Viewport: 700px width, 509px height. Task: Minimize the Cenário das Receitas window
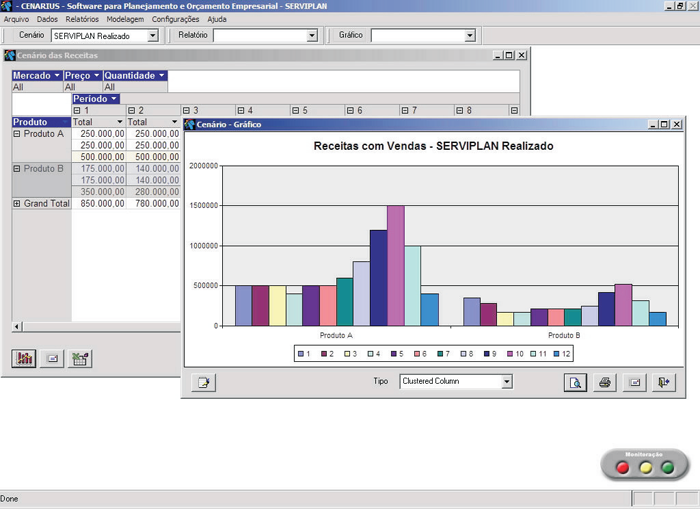coord(498,55)
